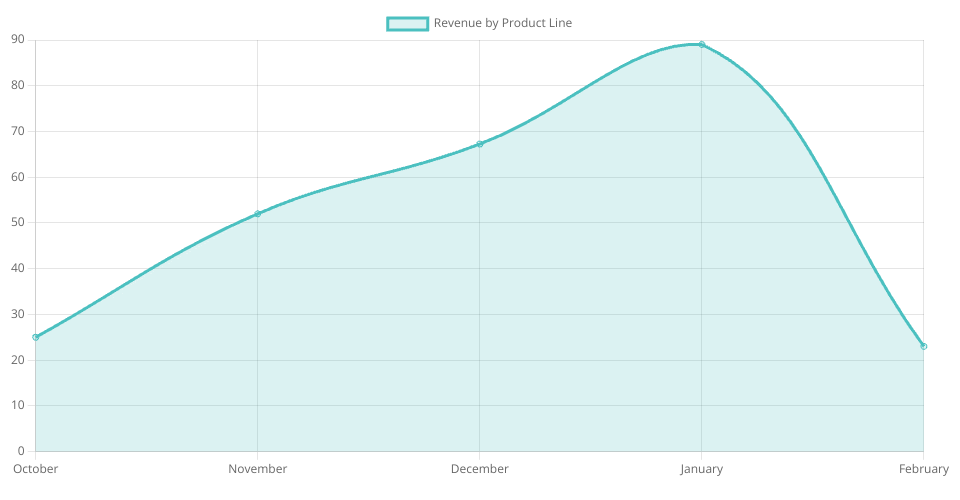Click the 30 y-axis tick label
Viewport: 960px width, 500px height.
(x=18, y=314)
